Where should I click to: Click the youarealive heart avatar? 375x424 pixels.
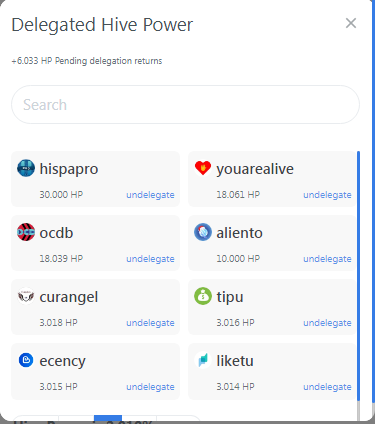pos(203,168)
